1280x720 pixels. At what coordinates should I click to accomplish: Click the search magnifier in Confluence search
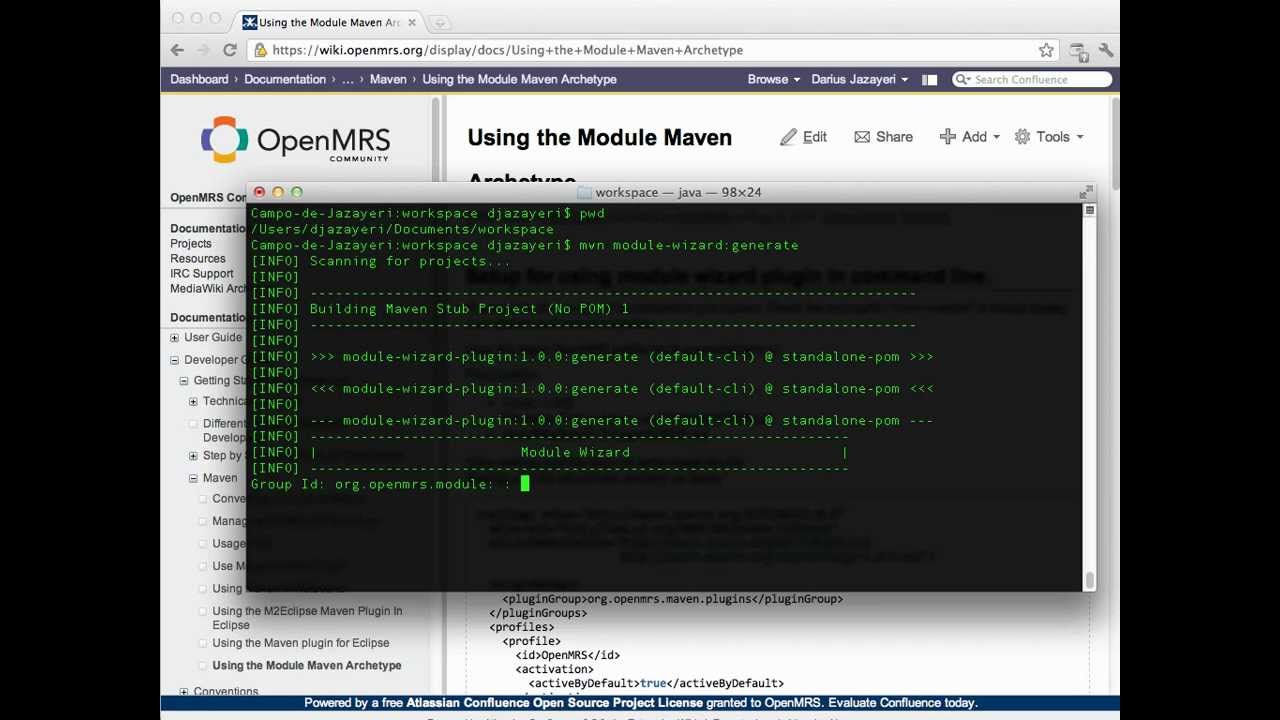(962, 80)
